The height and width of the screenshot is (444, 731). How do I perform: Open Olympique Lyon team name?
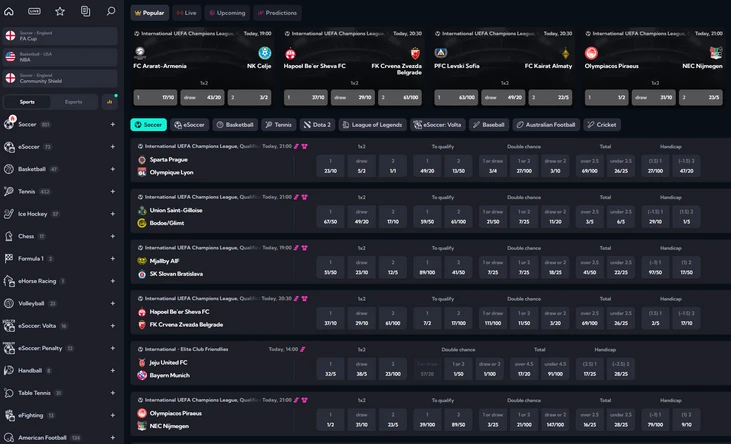[172, 172]
